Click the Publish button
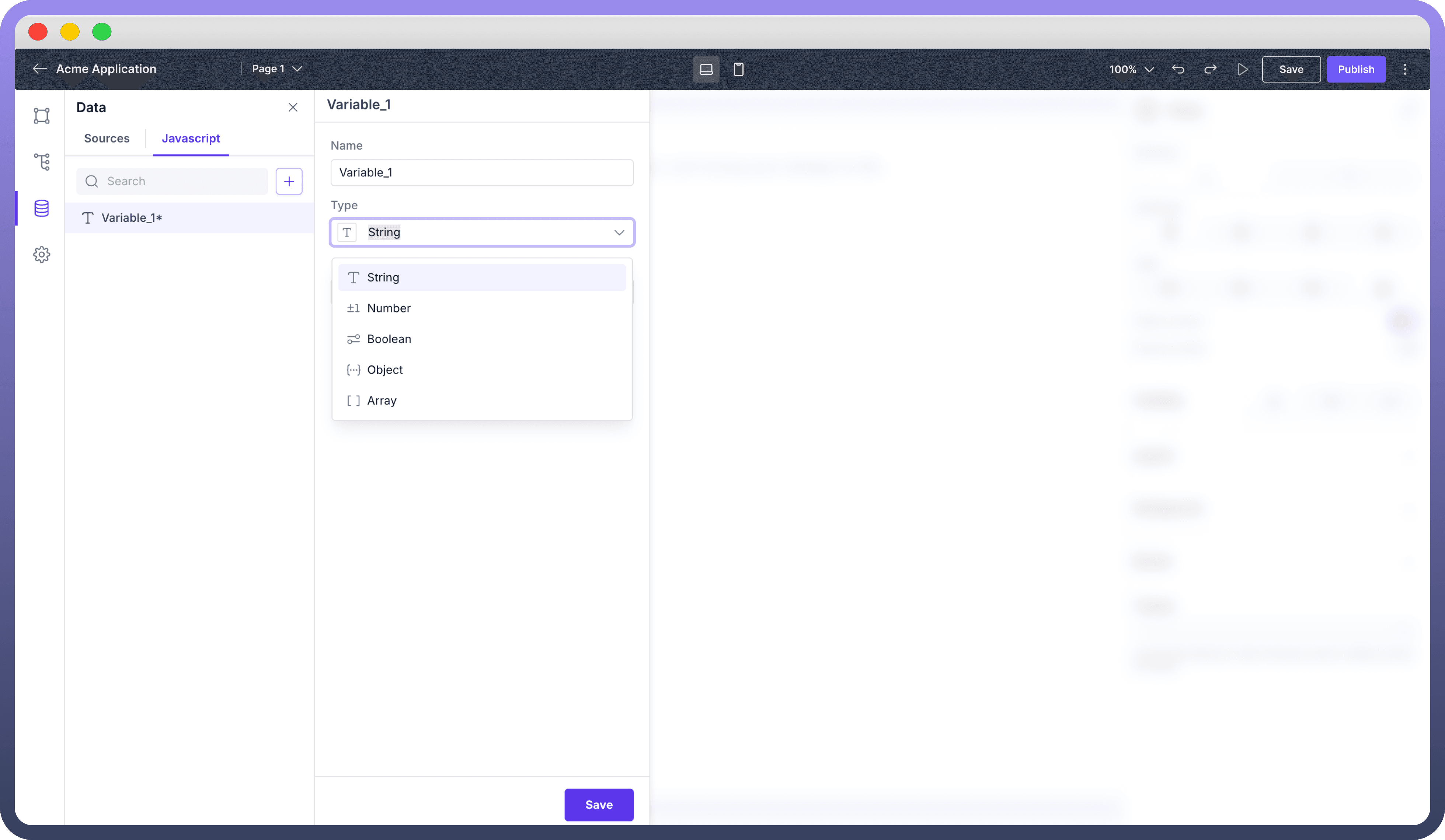The height and width of the screenshot is (840, 1445). coord(1355,69)
